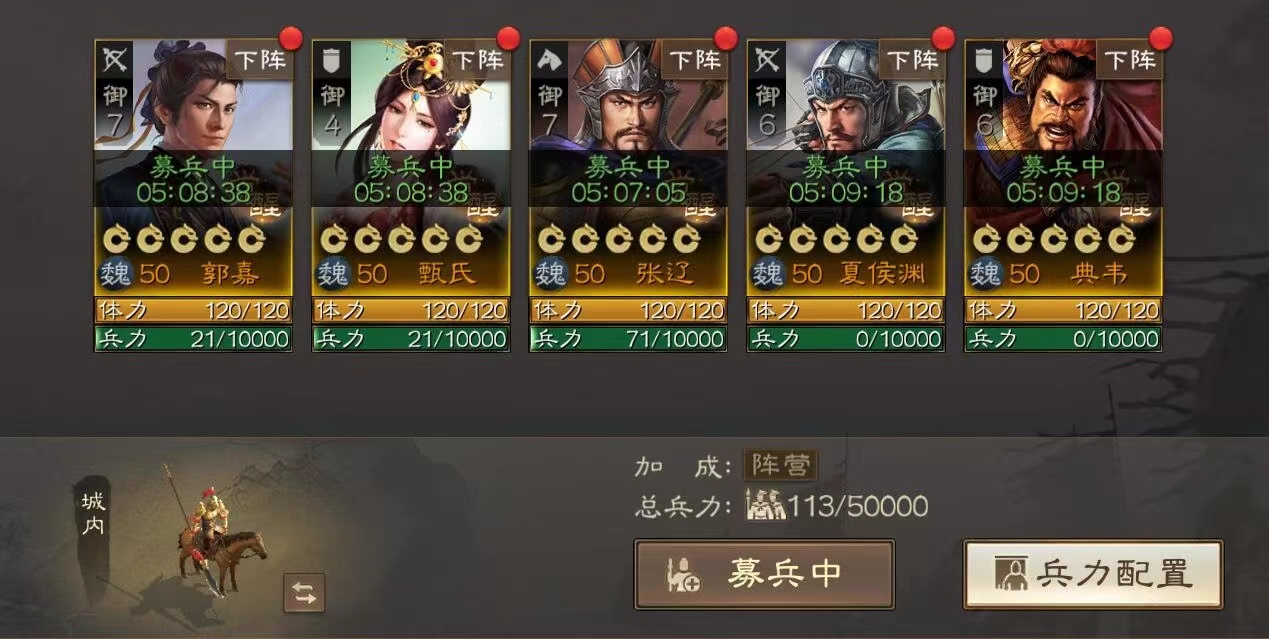Click the 募兵中 recruiting button

click(764, 575)
